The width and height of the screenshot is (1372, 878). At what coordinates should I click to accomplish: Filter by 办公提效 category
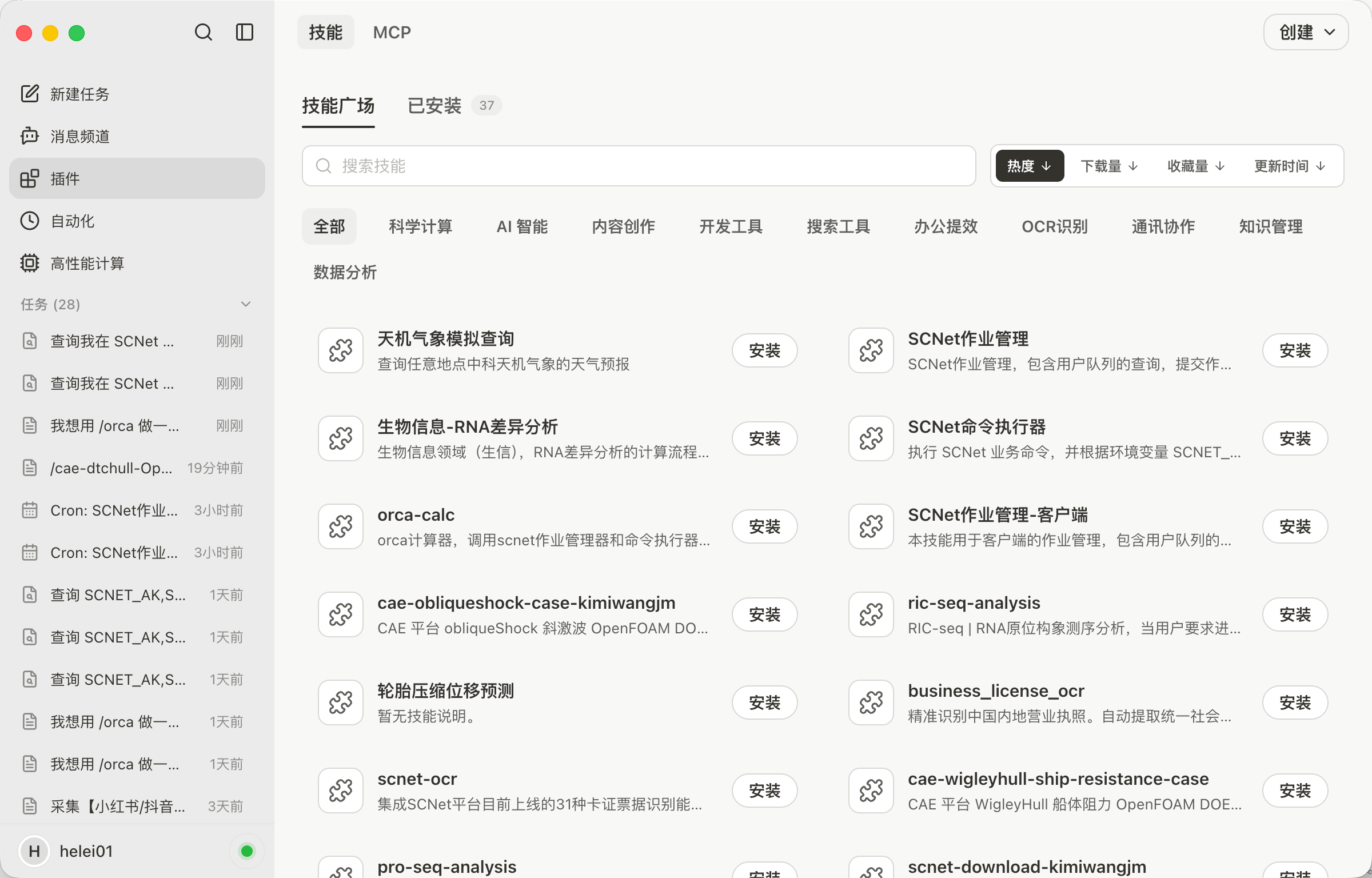tap(946, 226)
